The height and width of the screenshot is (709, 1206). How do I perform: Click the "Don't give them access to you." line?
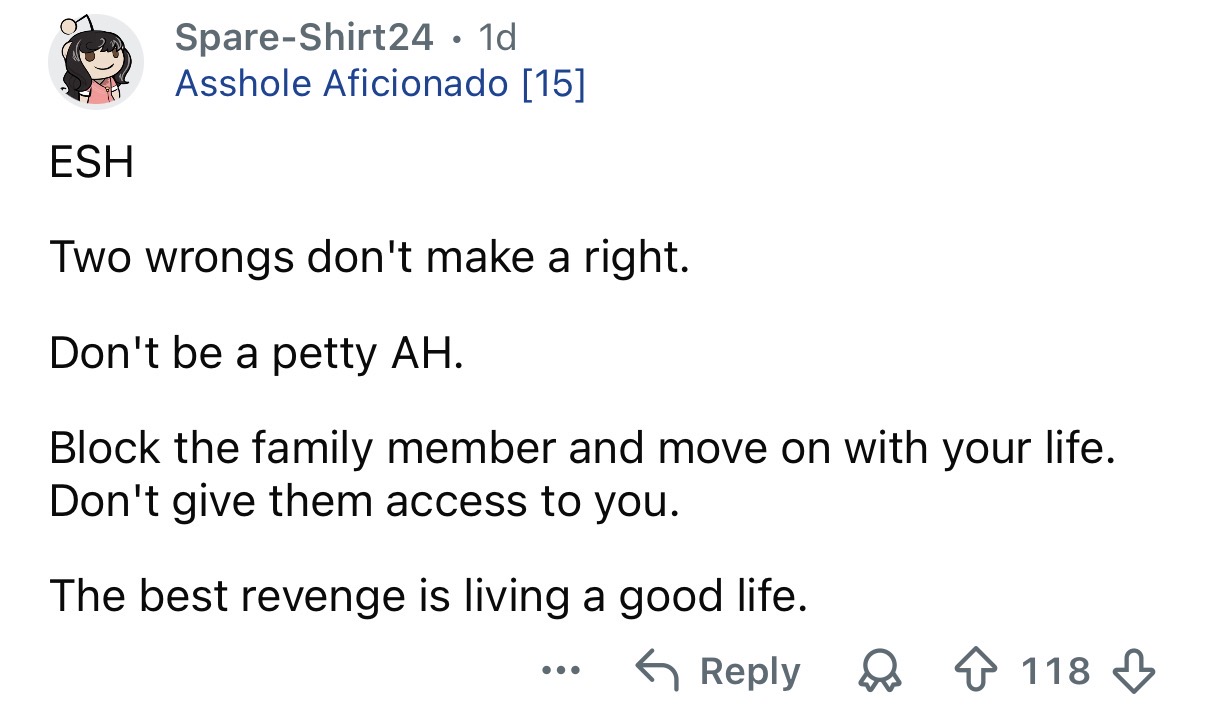[365, 502]
